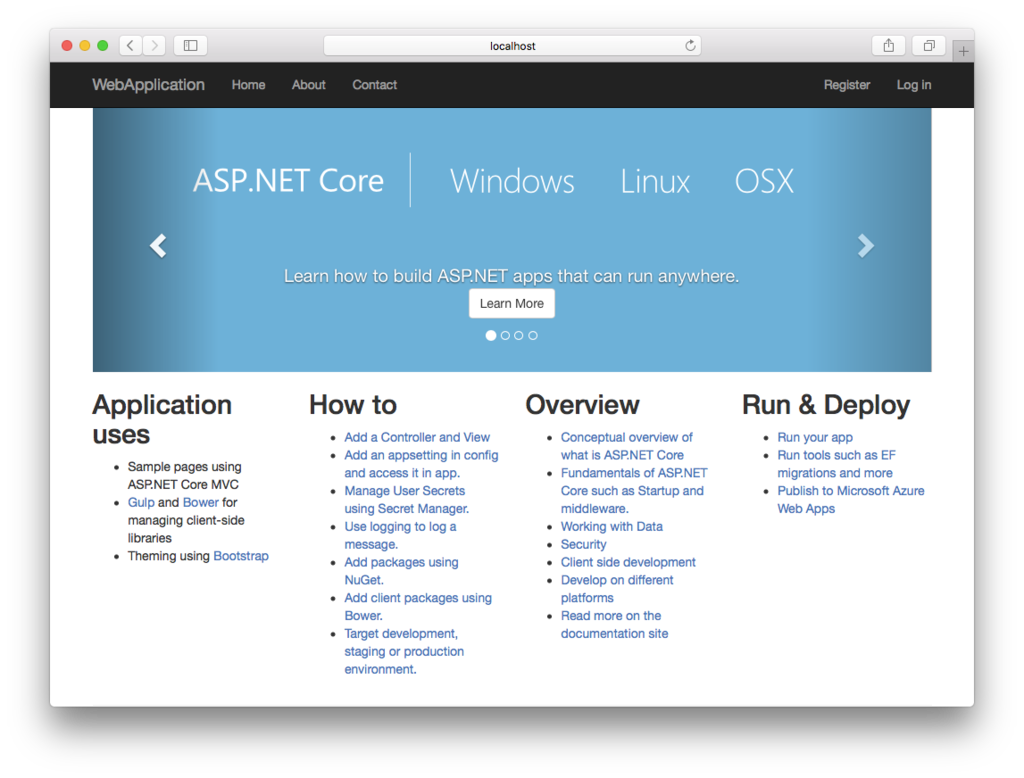Open a new tab with the plus button
Screen dimensions: 1024x778
[963, 51]
